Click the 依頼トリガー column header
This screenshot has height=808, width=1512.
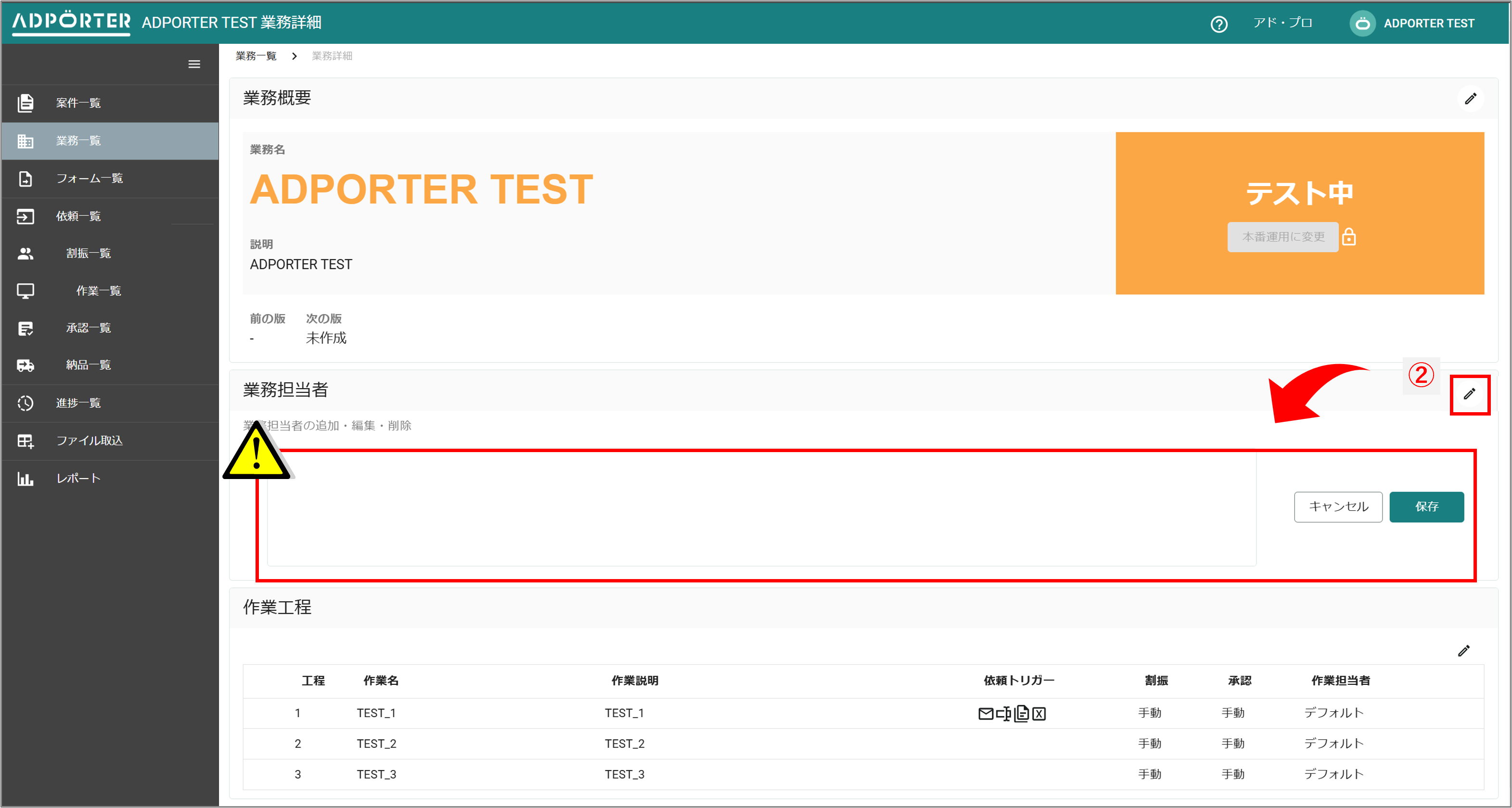(1019, 681)
